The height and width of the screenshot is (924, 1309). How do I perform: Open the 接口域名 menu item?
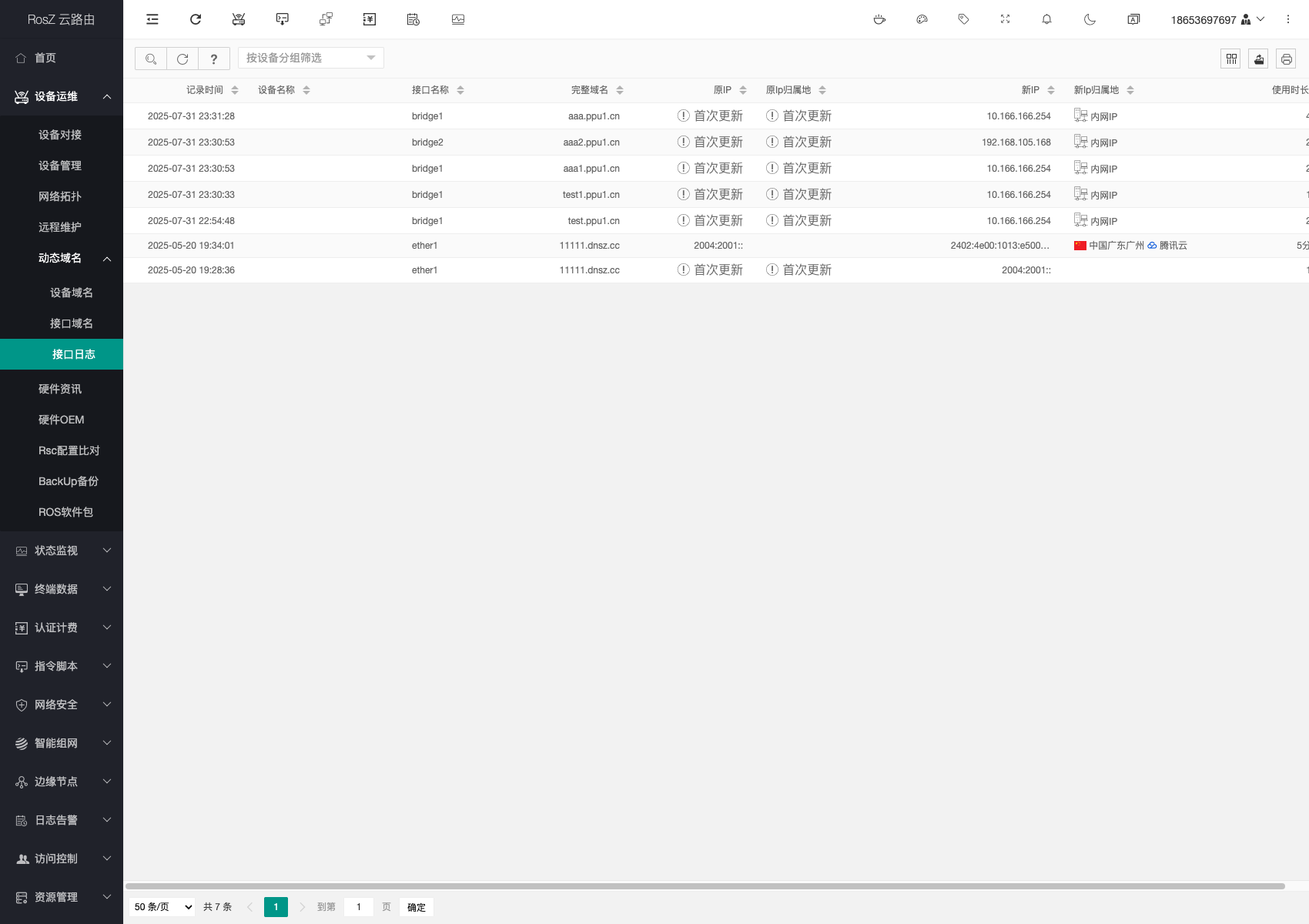(72, 323)
